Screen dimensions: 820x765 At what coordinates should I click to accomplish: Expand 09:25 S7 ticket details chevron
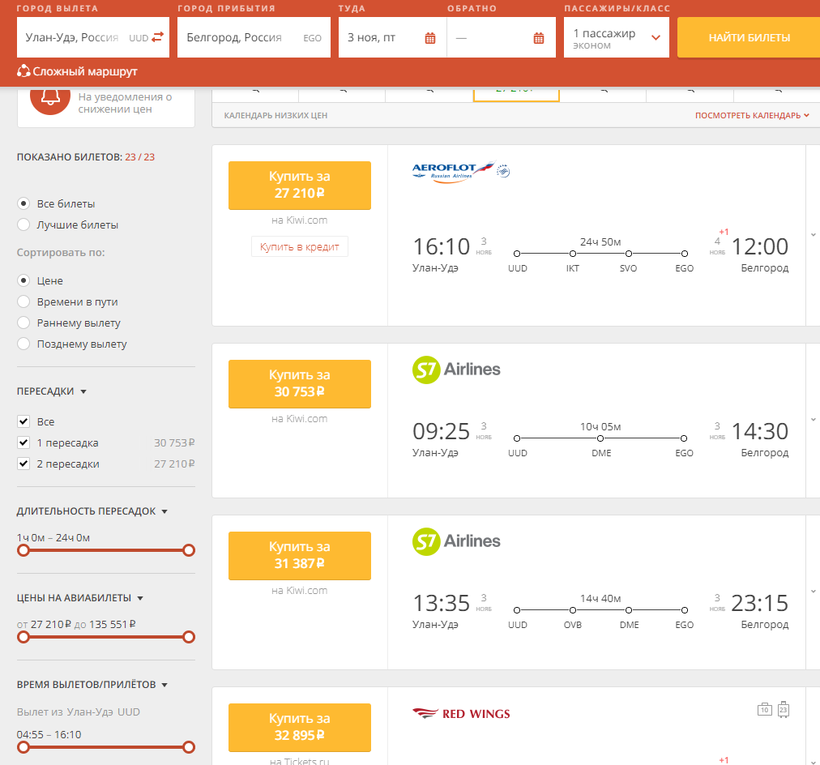point(813,419)
